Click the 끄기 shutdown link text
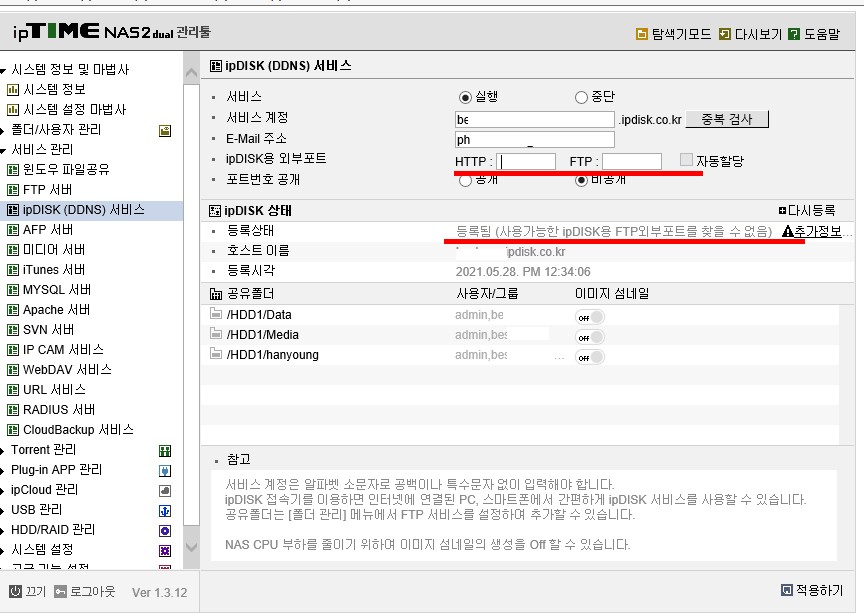This screenshot has height=614, width=864. click(x=36, y=591)
